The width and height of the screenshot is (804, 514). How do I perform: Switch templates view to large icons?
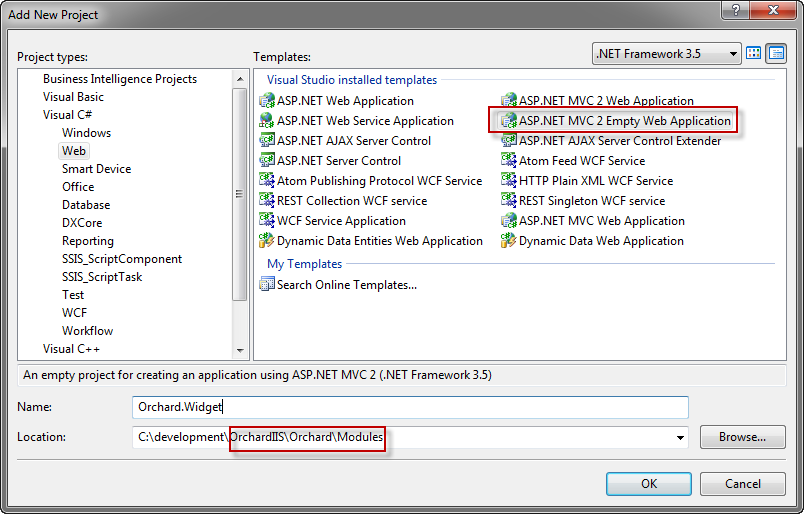[753, 53]
